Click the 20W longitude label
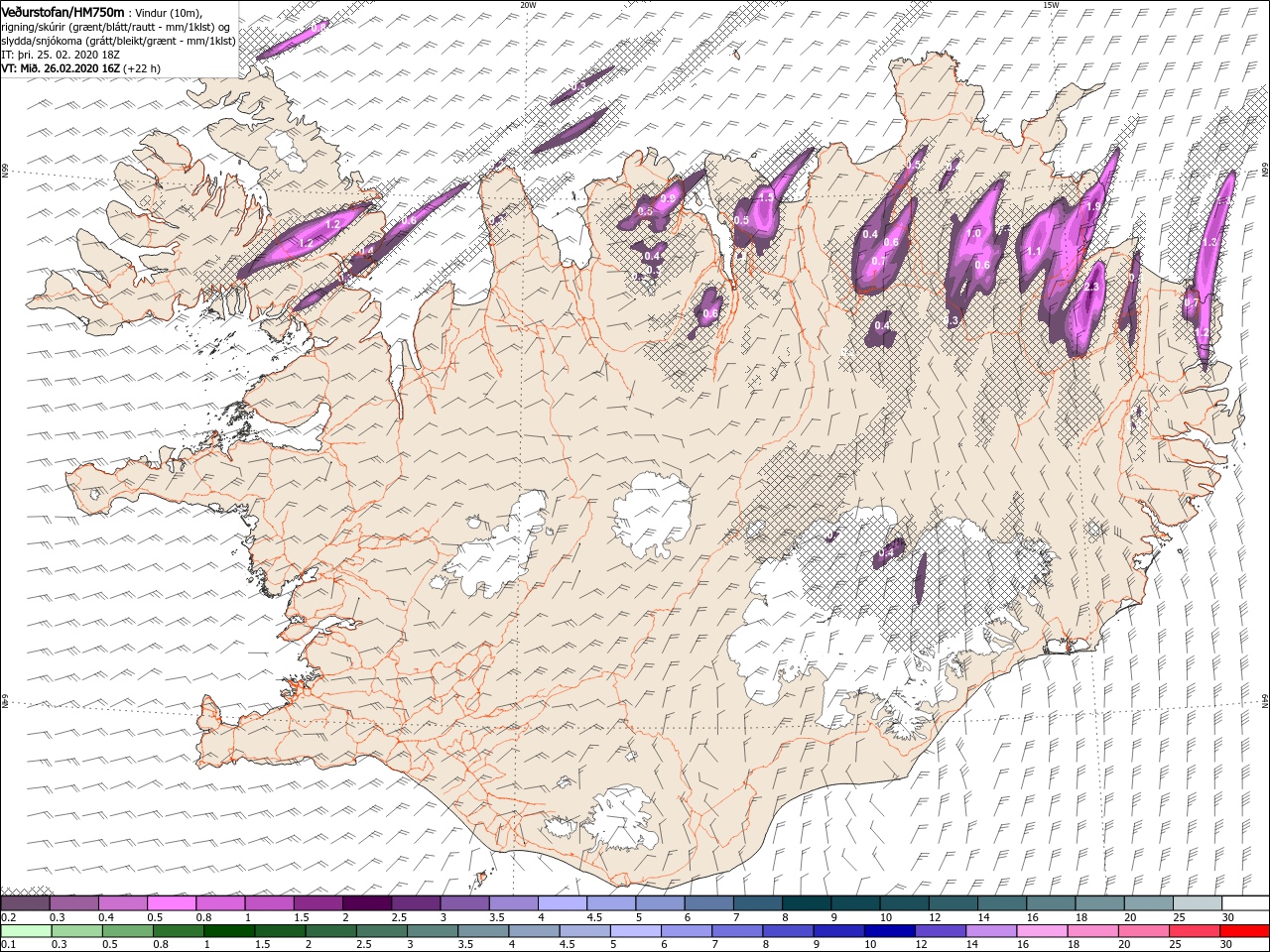The width and height of the screenshot is (1270, 952). 527,5
